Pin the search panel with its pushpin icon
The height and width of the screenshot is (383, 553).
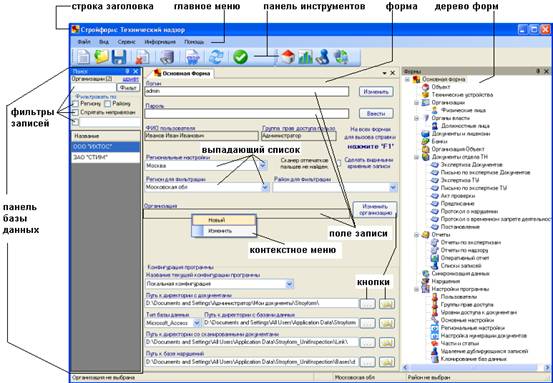(128, 71)
